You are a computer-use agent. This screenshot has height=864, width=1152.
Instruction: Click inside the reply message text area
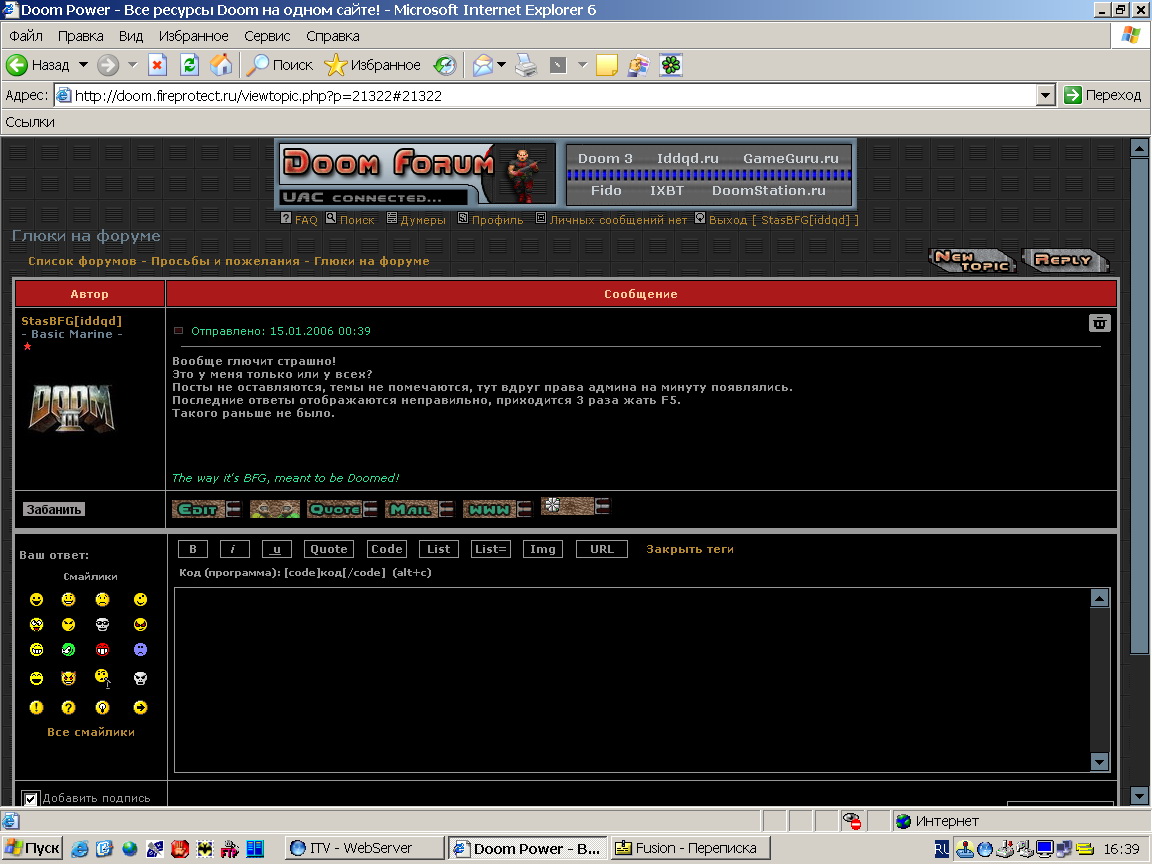point(630,680)
